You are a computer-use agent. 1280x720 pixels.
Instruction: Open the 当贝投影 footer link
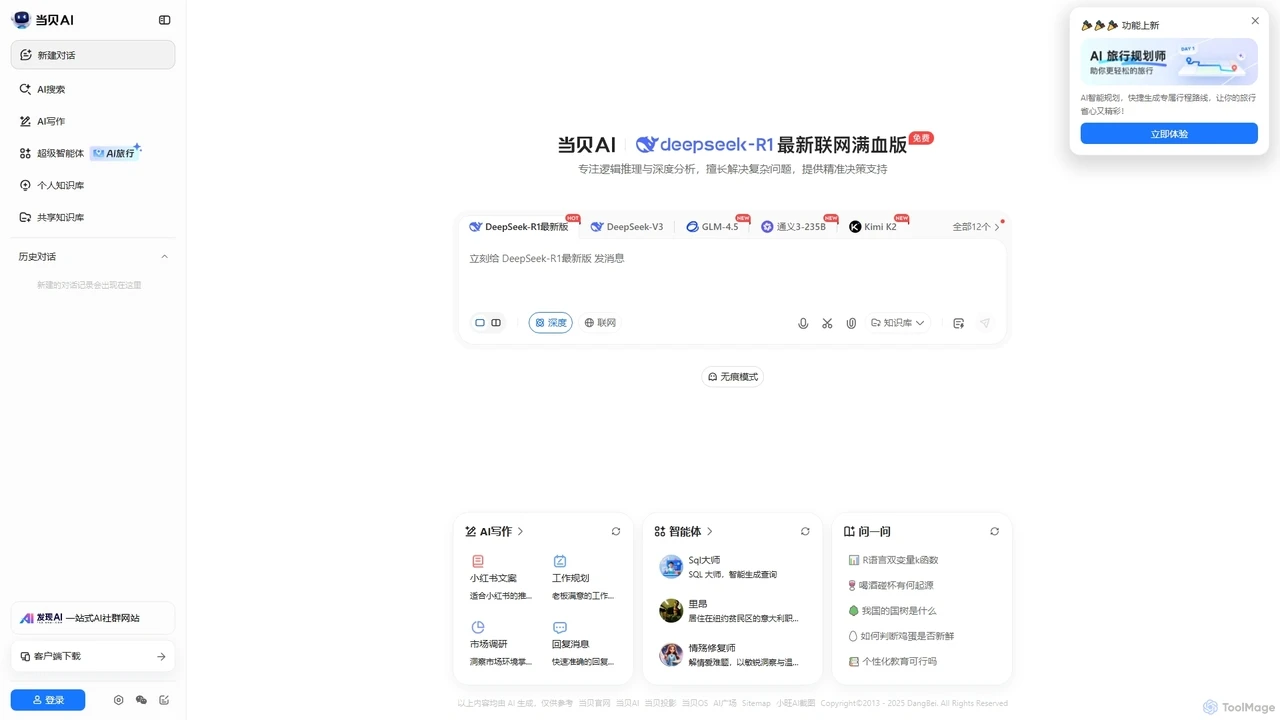660,703
